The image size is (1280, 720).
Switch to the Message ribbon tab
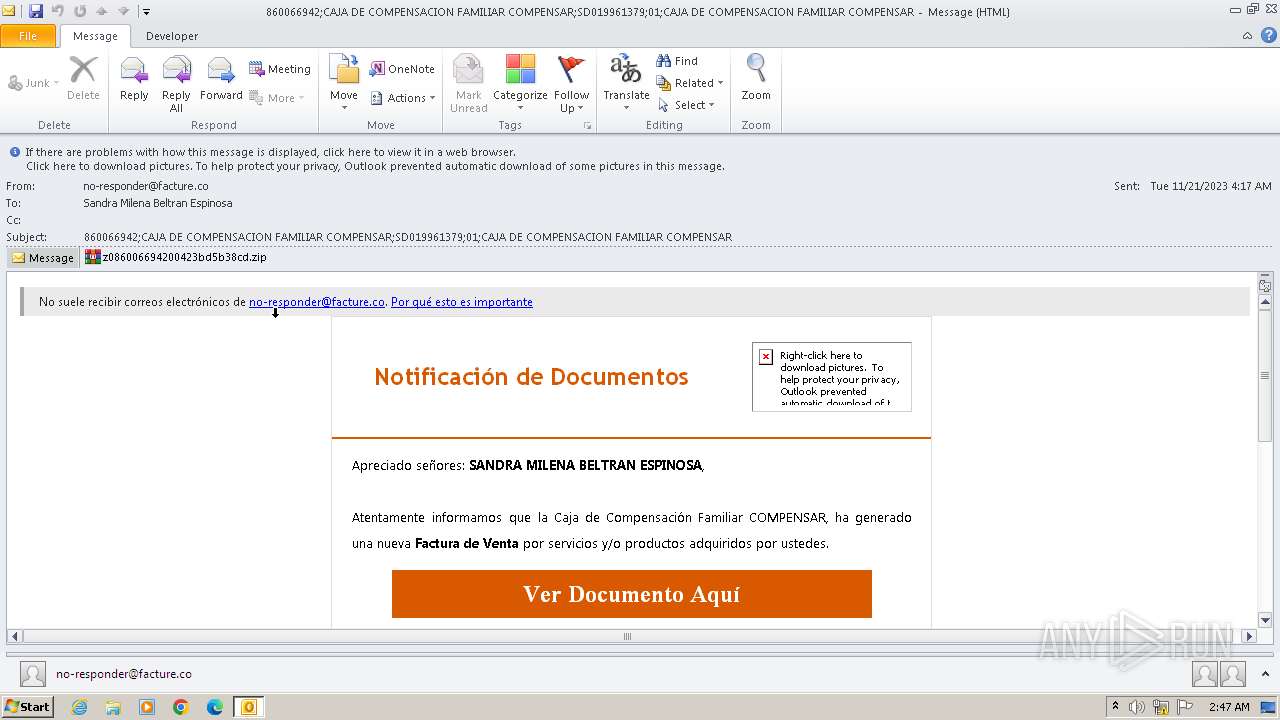pos(95,36)
